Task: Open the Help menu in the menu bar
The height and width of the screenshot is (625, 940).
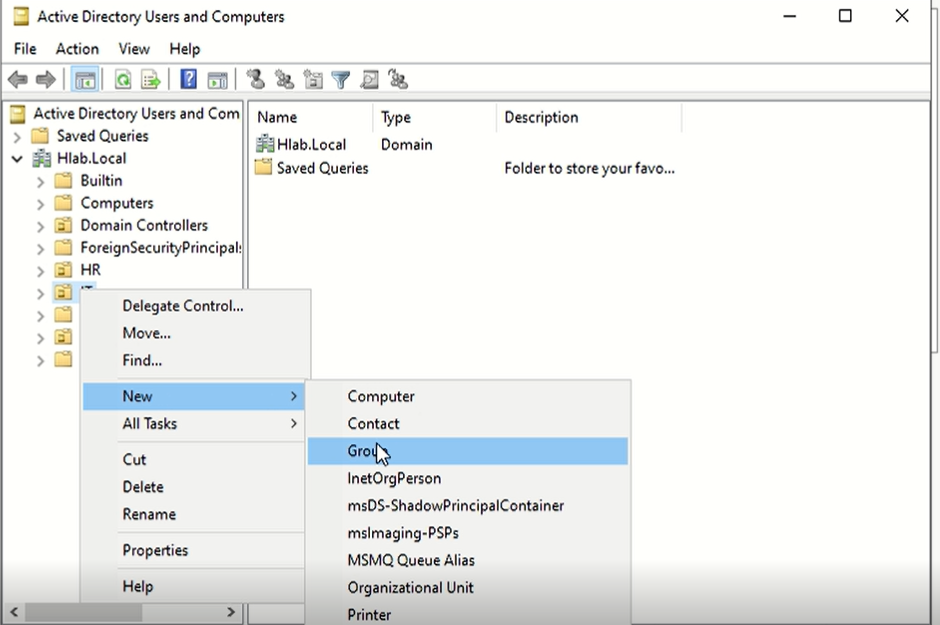Action: [185, 49]
